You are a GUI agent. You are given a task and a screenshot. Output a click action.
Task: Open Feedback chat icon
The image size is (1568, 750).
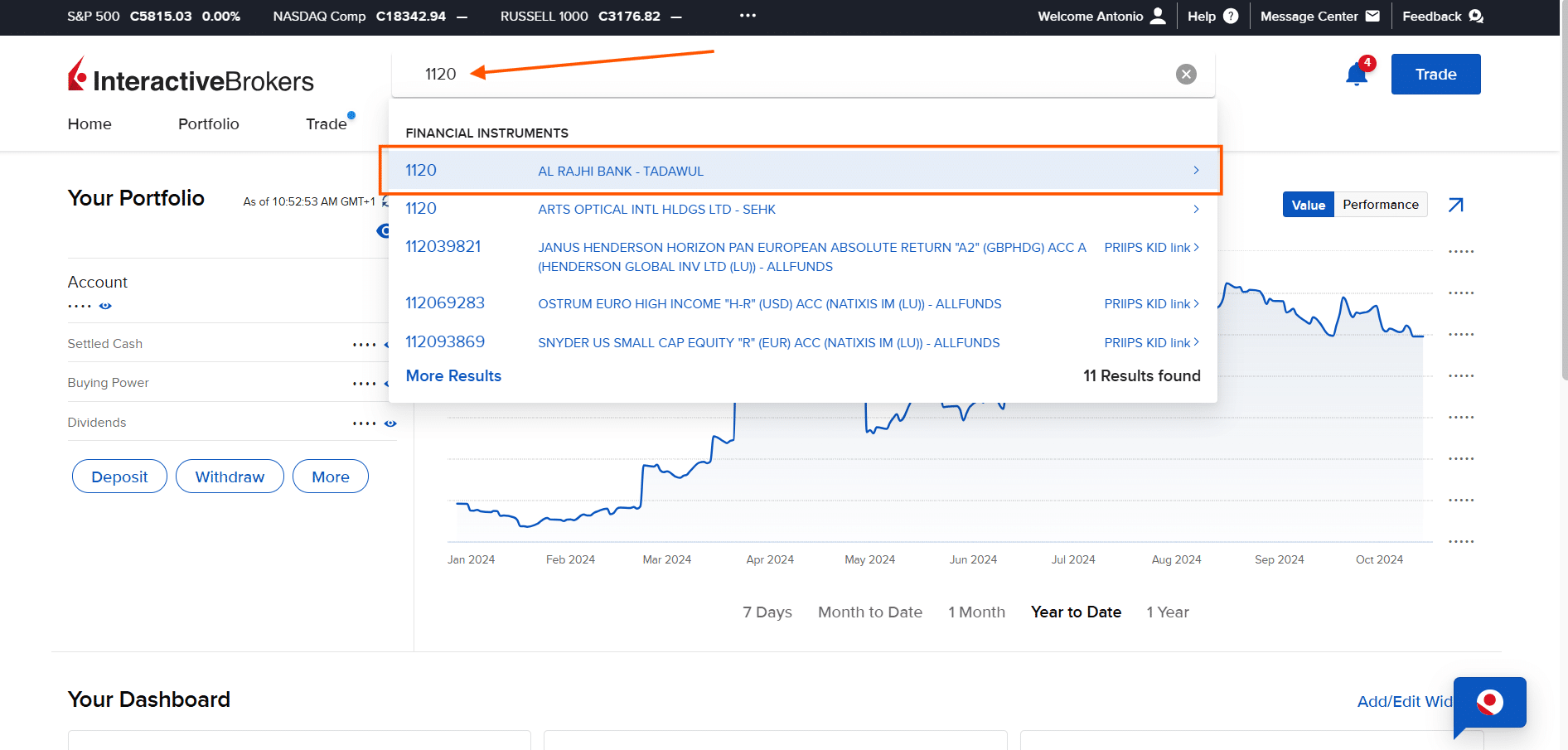click(1476, 16)
